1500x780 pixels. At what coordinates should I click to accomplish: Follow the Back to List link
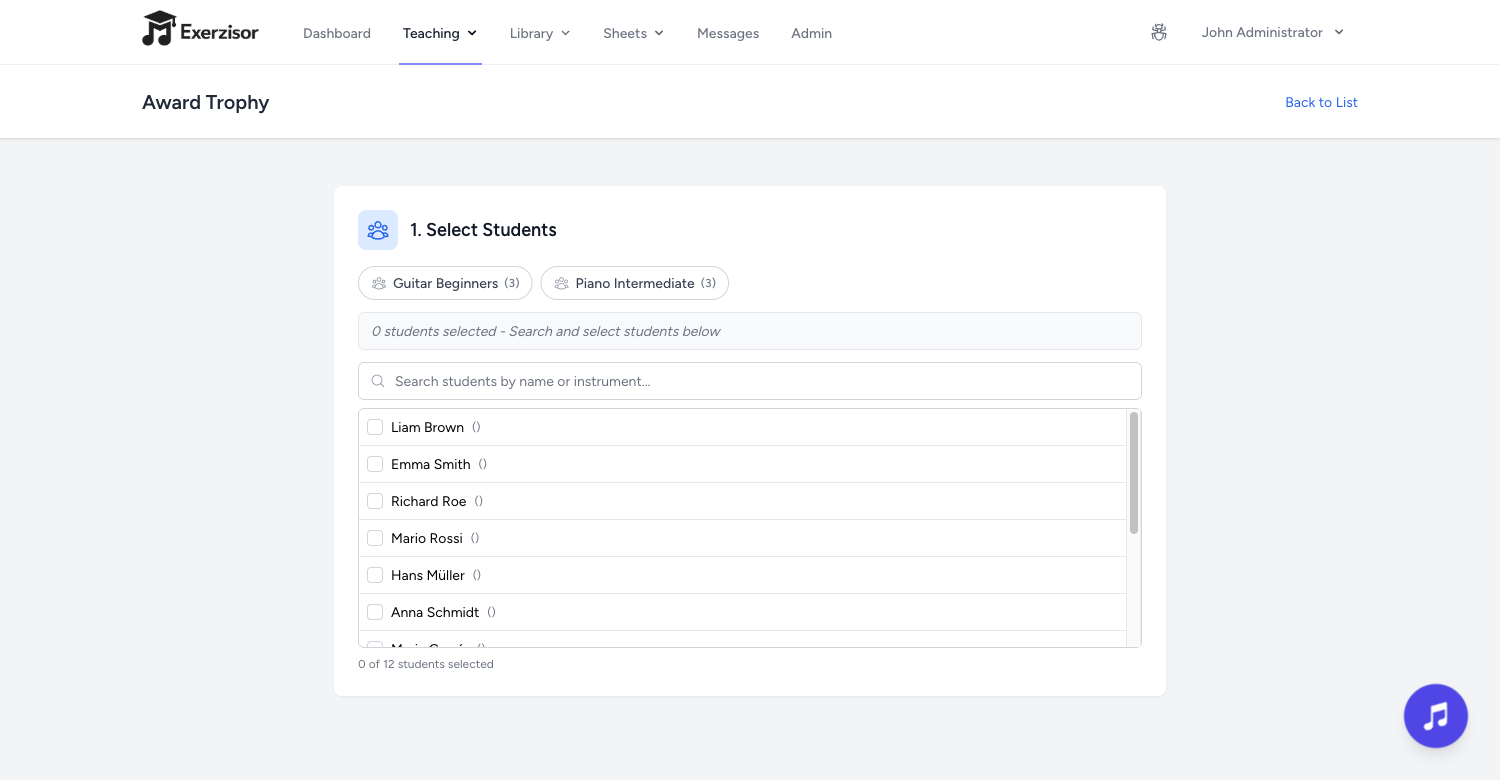1321,102
